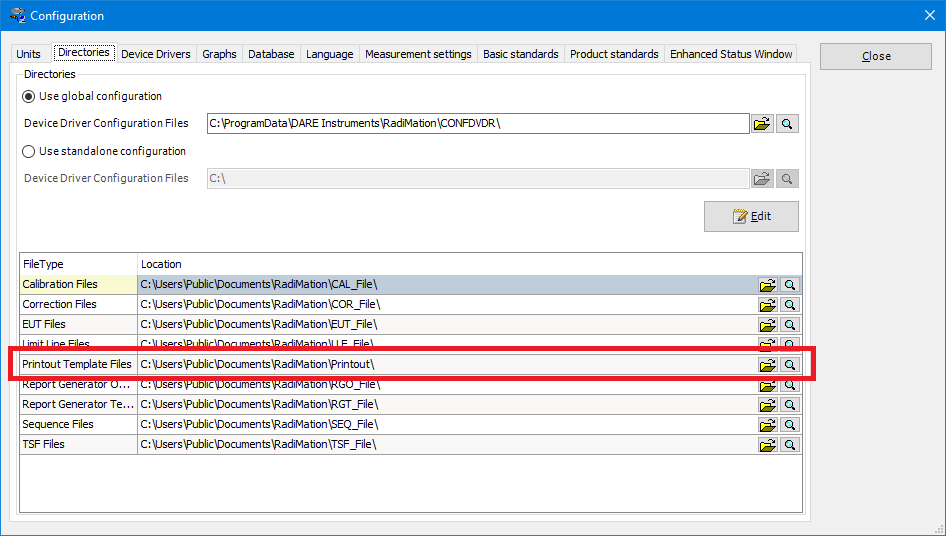The width and height of the screenshot is (946, 536).
Task: Click magnifier icon in Correction Files row
Action: point(790,305)
